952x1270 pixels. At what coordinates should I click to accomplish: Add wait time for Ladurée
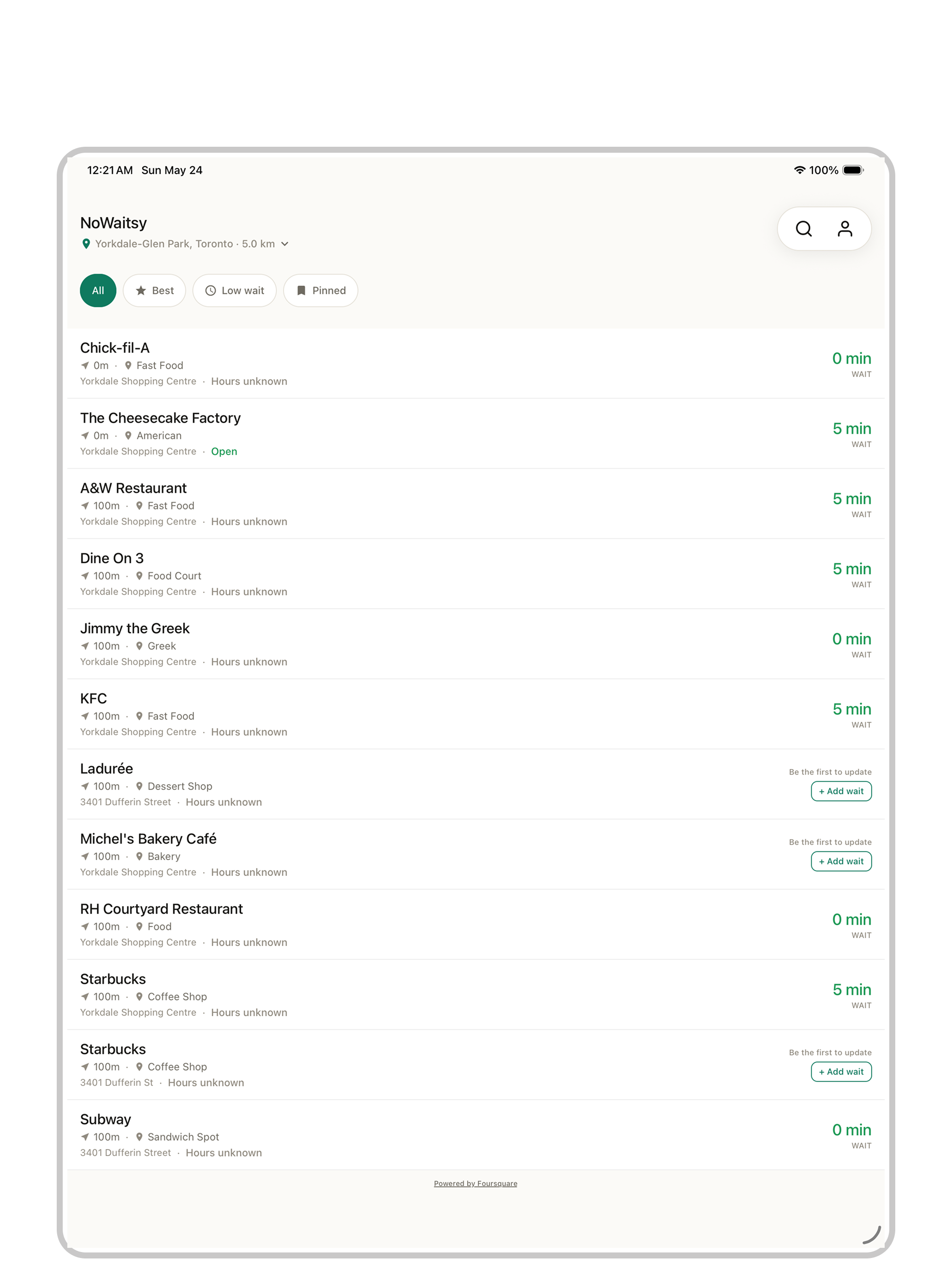841,791
